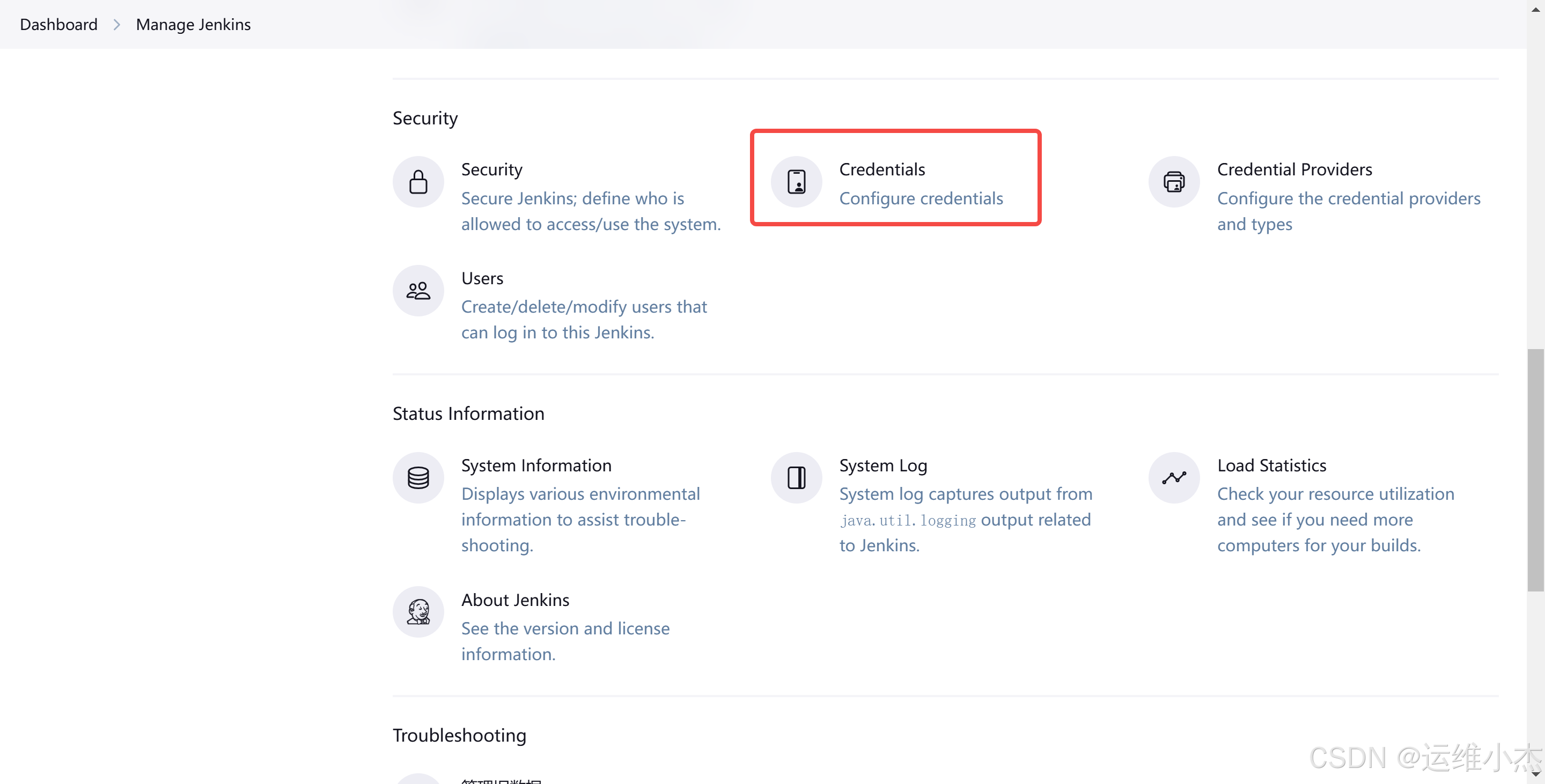The height and width of the screenshot is (784, 1545).
Task: Click the About Jenkins butler icon
Action: [x=418, y=612]
